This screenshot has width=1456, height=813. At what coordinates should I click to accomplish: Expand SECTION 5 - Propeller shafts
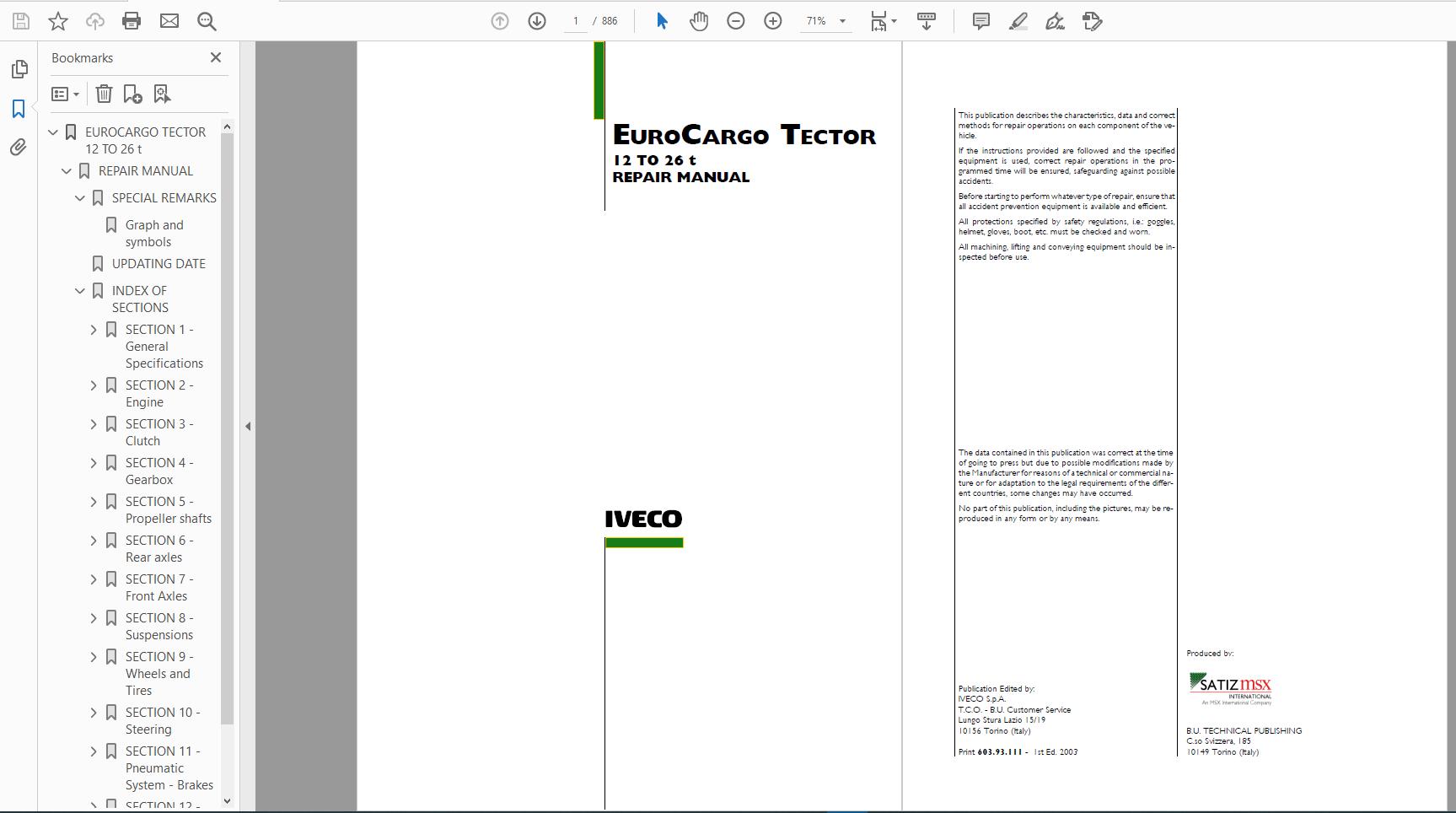94,502
